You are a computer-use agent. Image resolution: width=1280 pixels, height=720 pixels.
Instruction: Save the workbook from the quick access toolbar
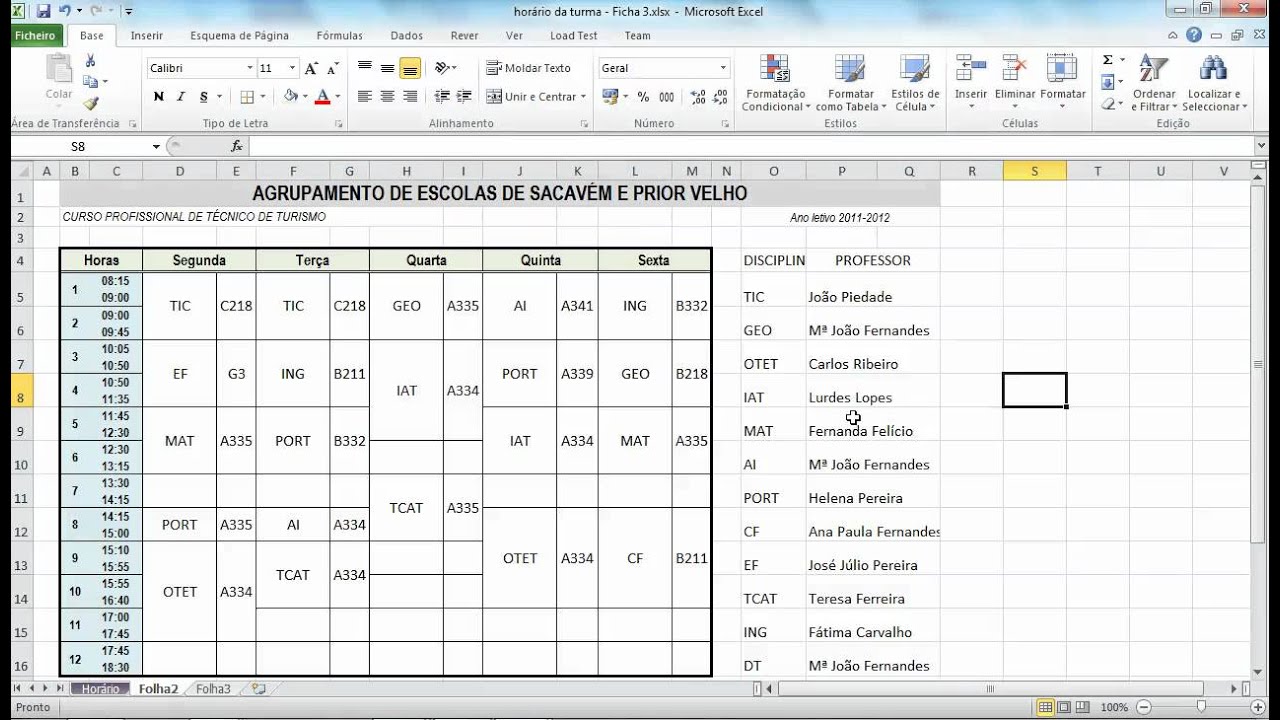click(x=42, y=11)
